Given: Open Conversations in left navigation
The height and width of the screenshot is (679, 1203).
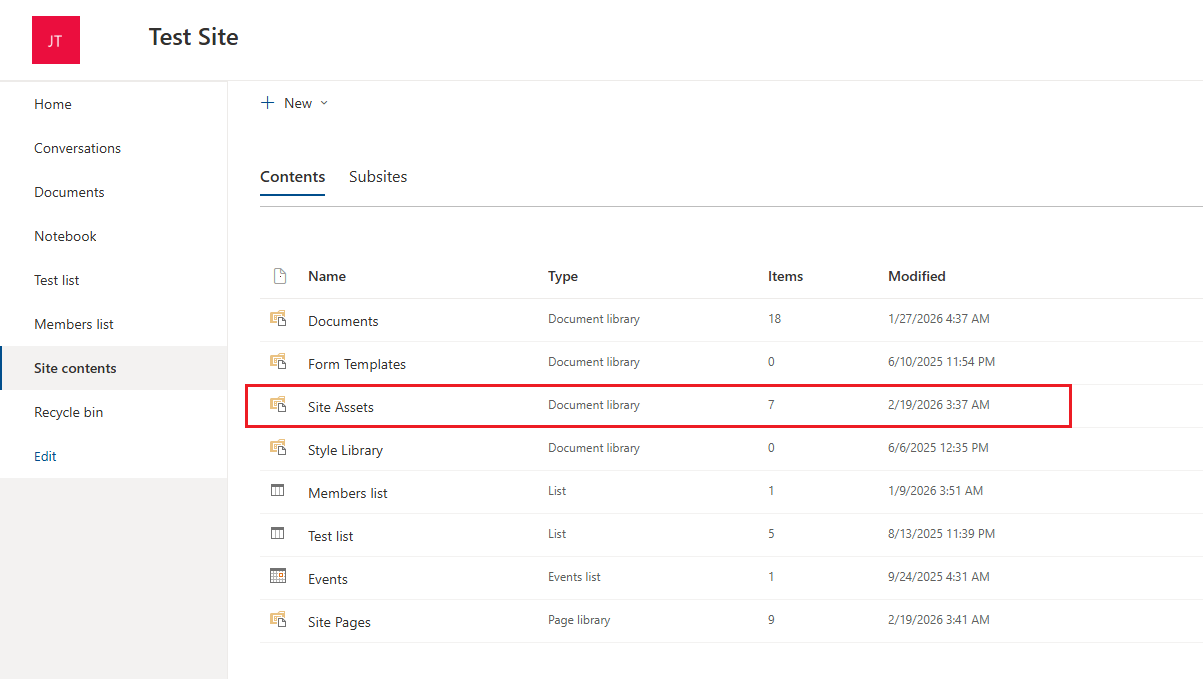Looking at the screenshot, I should [x=77, y=148].
